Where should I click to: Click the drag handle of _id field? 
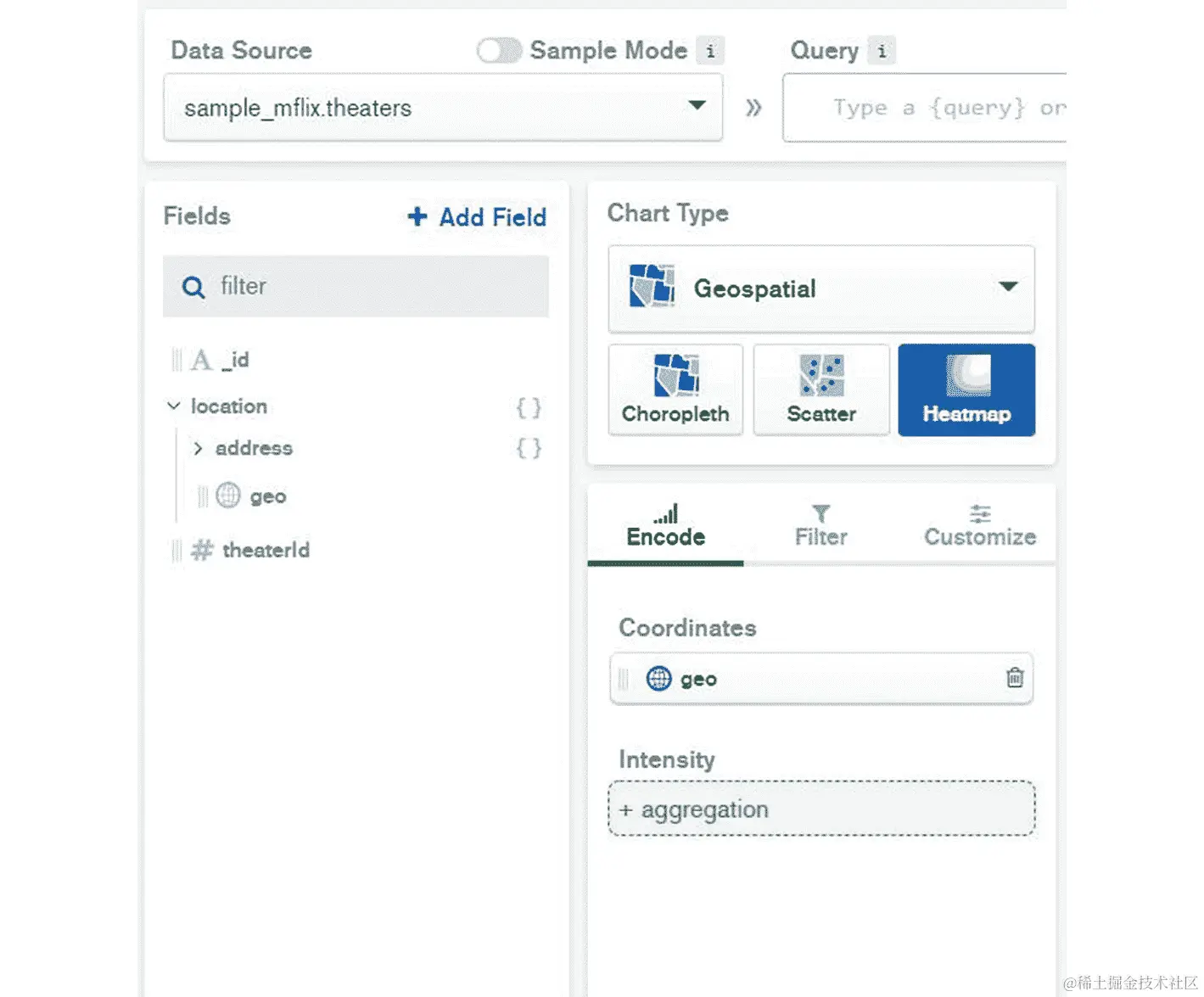(x=176, y=361)
